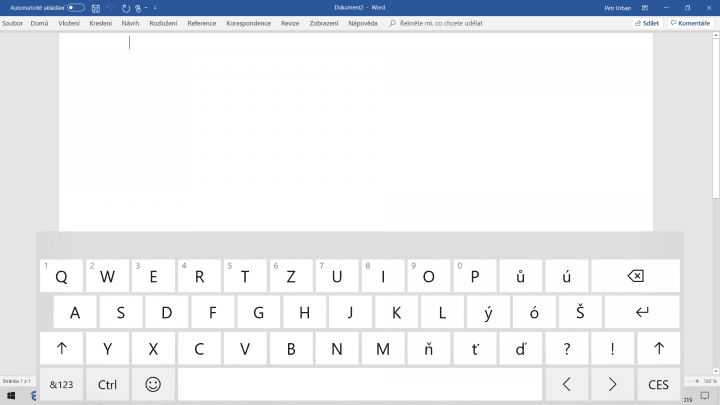
Task: Tap the CES language switch key
Action: point(658,384)
